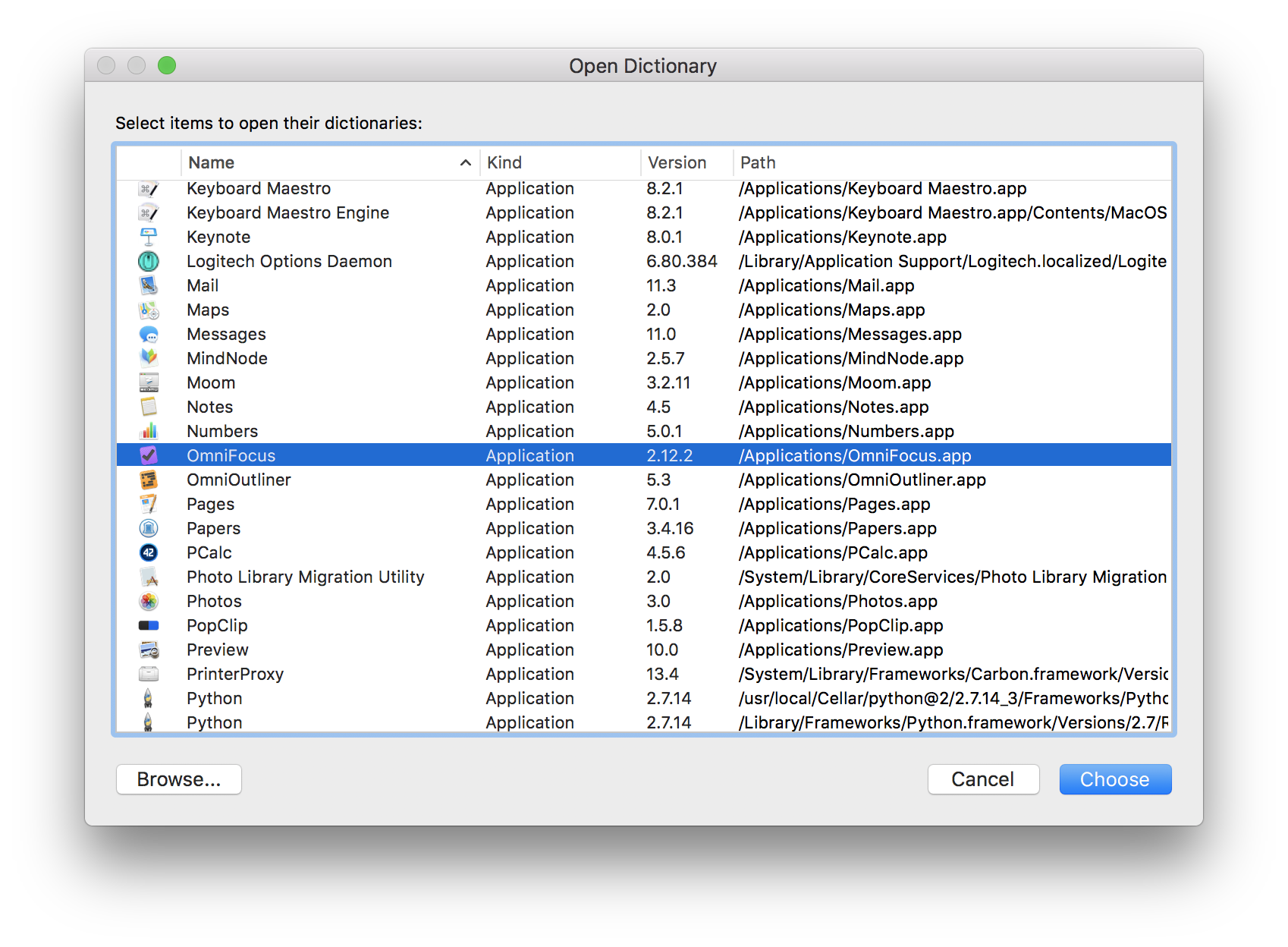The height and width of the screenshot is (947, 1288).
Task: Select the OmniOutliner app icon
Action: 149,480
